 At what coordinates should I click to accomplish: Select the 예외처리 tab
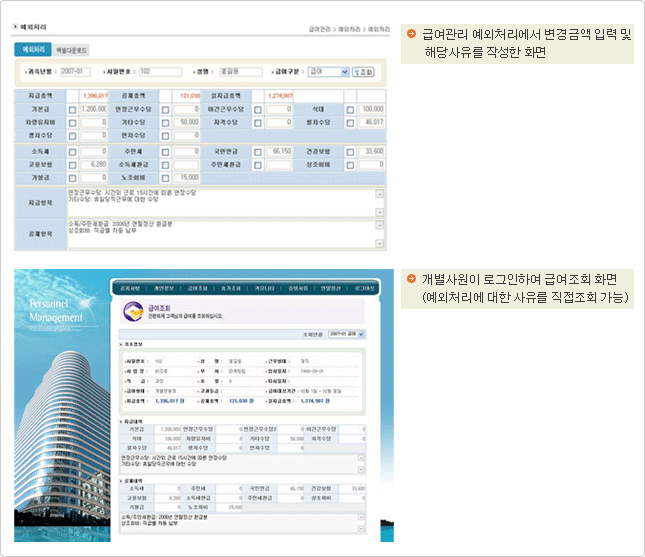tap(33, 49)
